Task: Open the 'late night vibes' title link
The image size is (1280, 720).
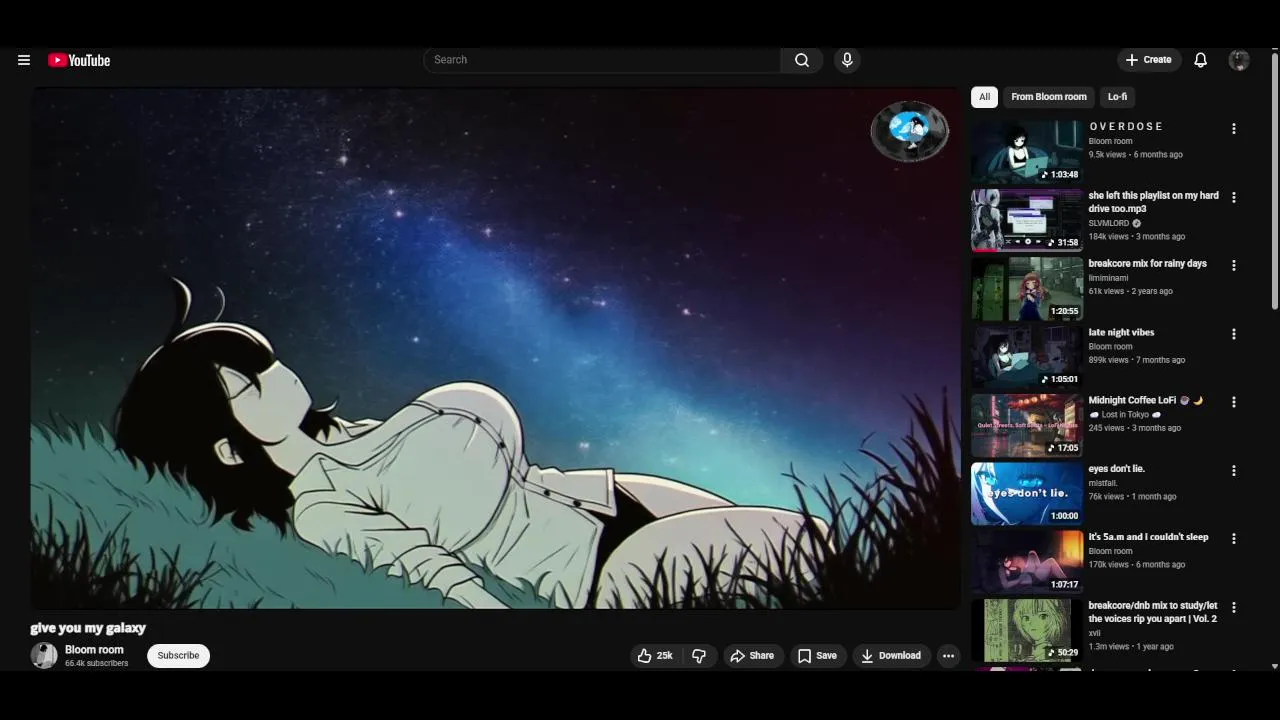Action: tap(1121, 332)
